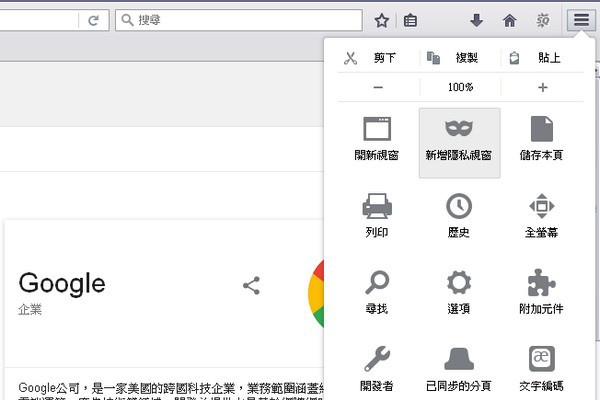Viewport: 600px width, 400px height.
Task: Click the bookmark star icon
Action: 382,20
